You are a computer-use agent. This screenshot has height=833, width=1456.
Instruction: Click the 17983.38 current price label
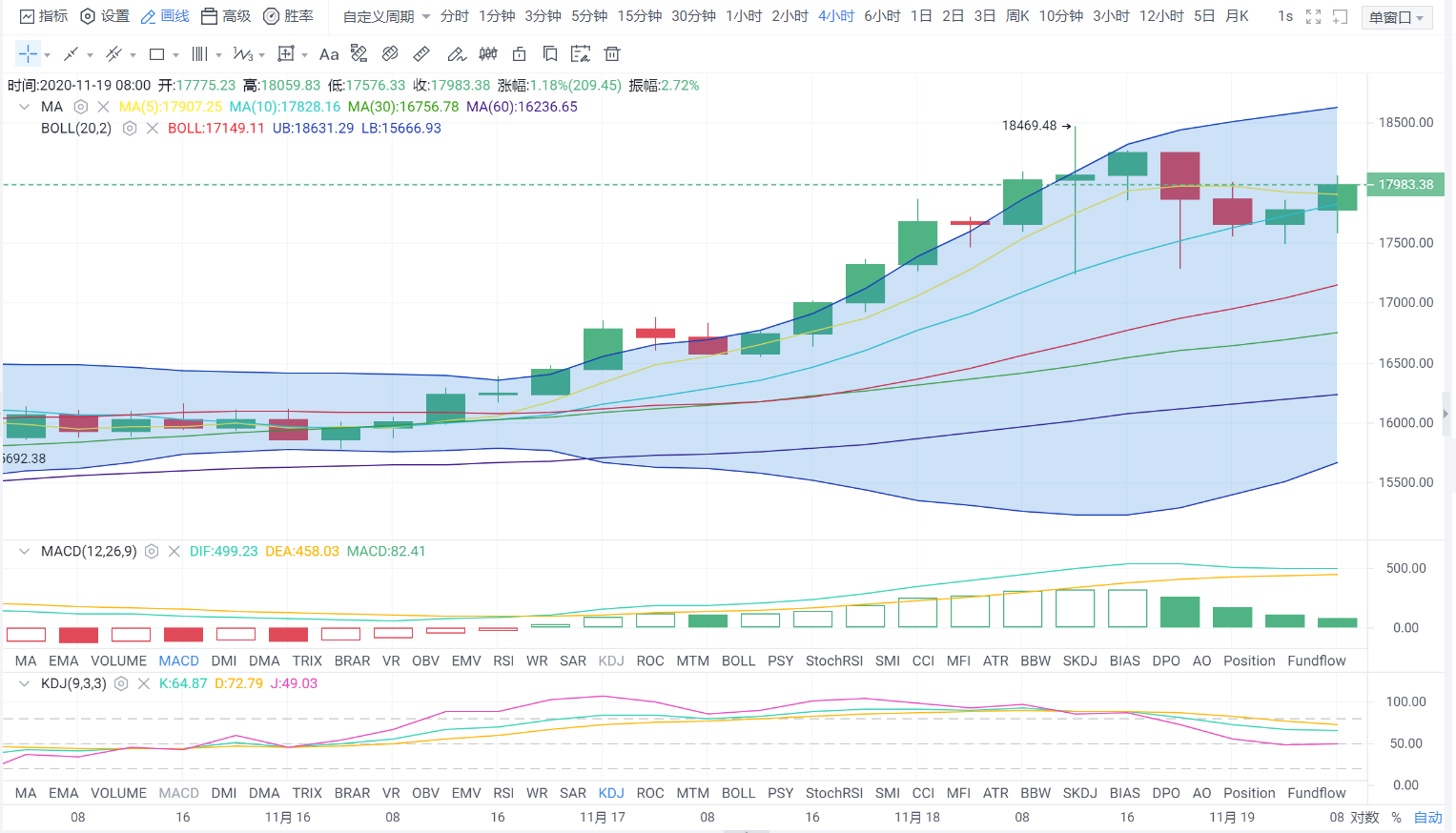1405,185
